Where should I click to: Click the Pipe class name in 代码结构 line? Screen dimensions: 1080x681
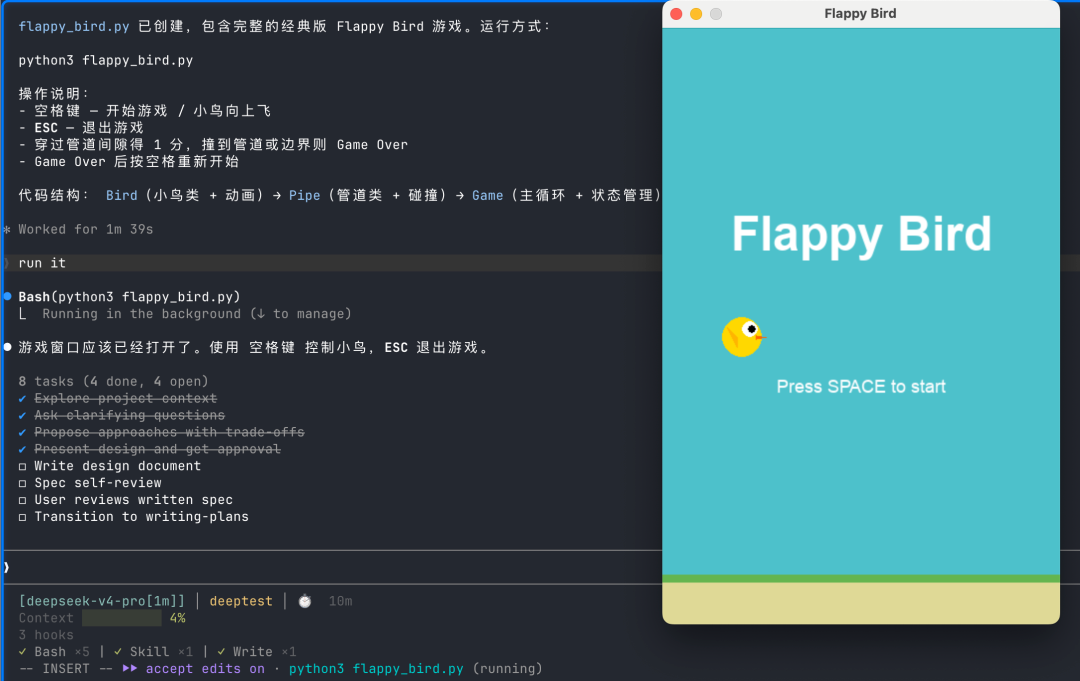[x=304, y=196]
